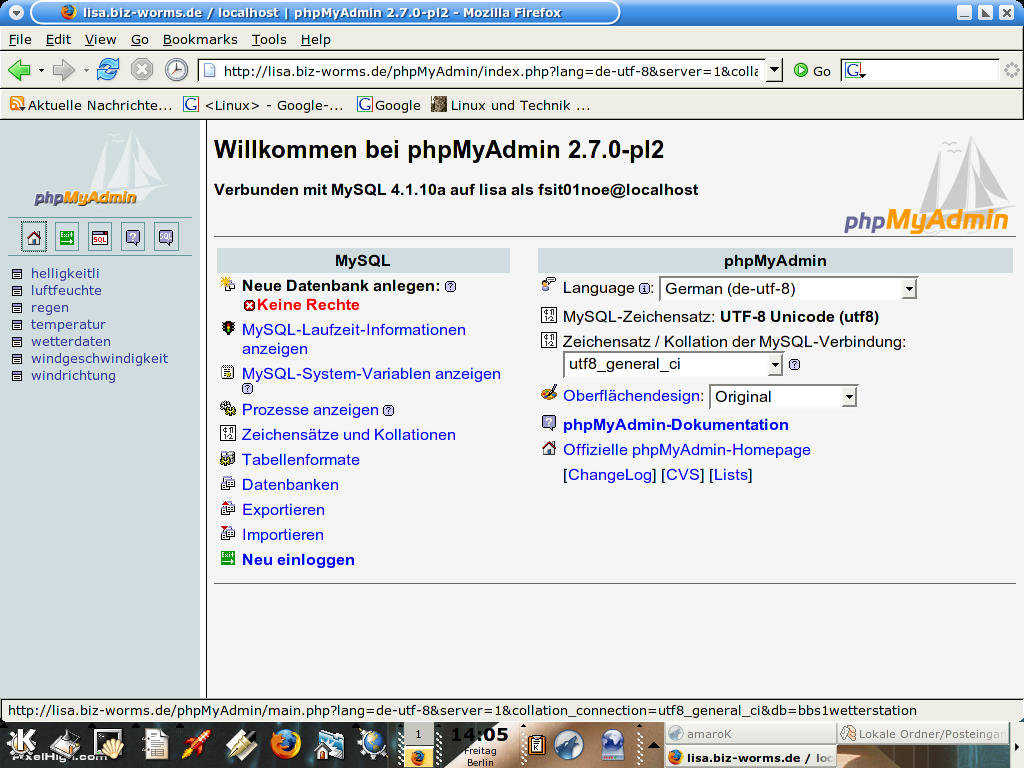This screenshot has width=1024, height=768.
Task: Click the table icon beside luftfeuchte
Action: 17,291
